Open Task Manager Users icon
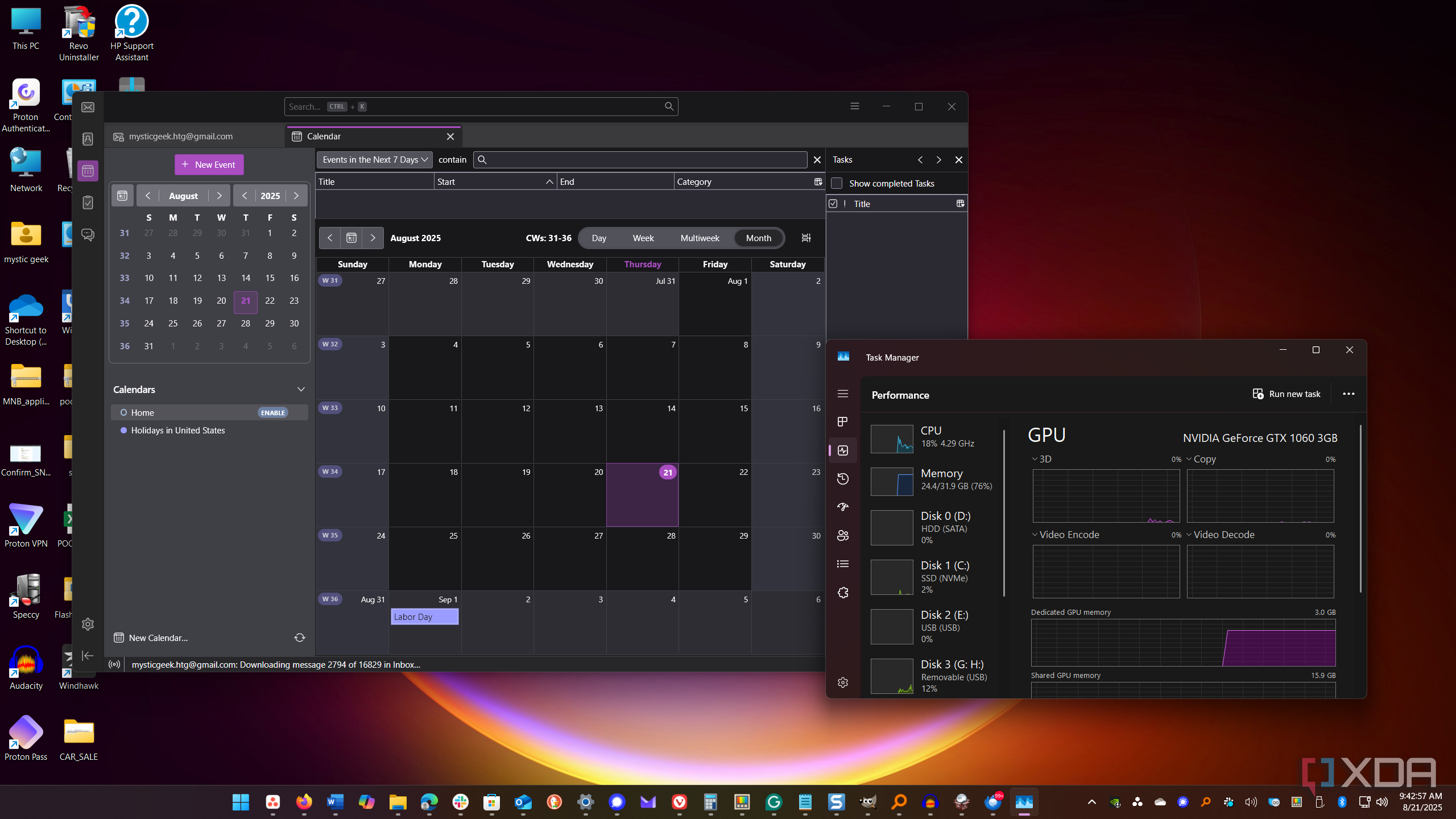The height and width of the screenshot is (819, 1456). pyautogui.click(x=843, y=535)
